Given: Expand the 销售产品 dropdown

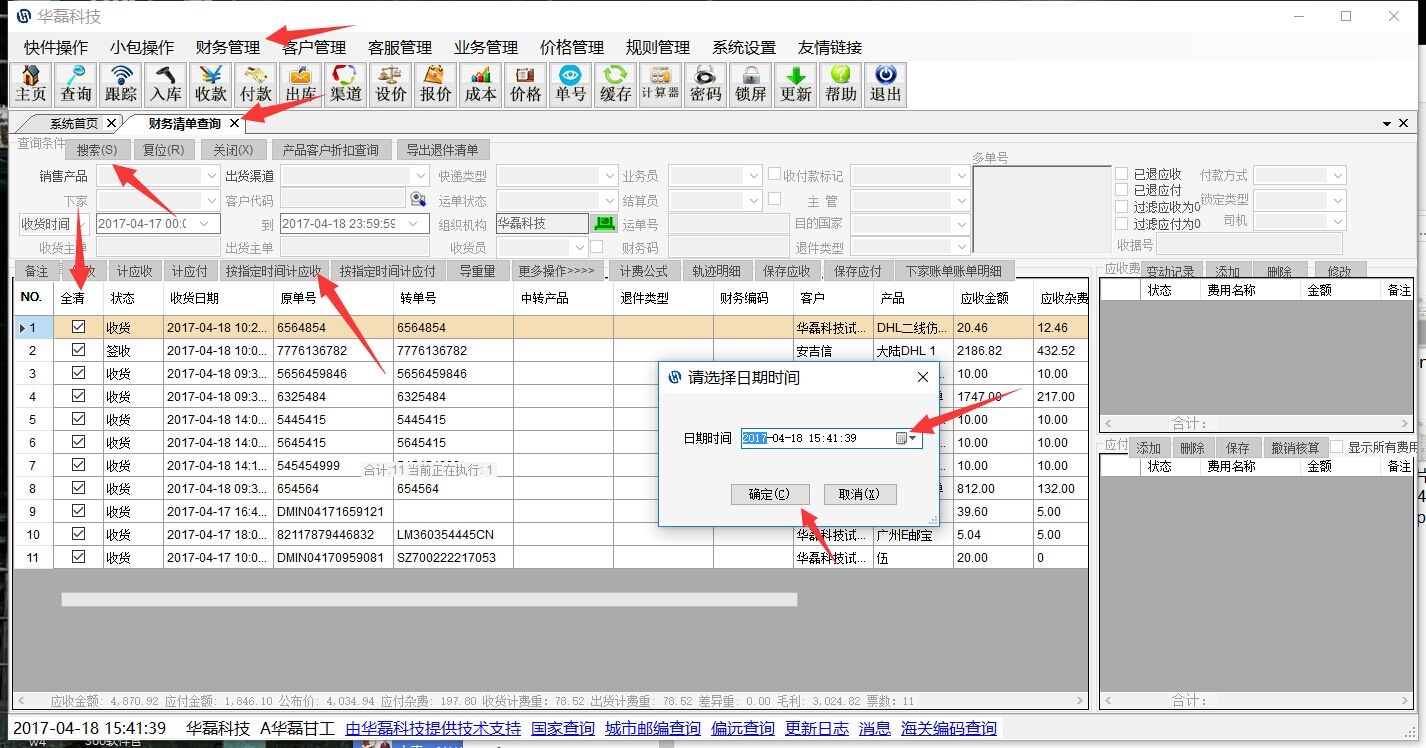Looking at the screenshot, I should click(210, 176).
